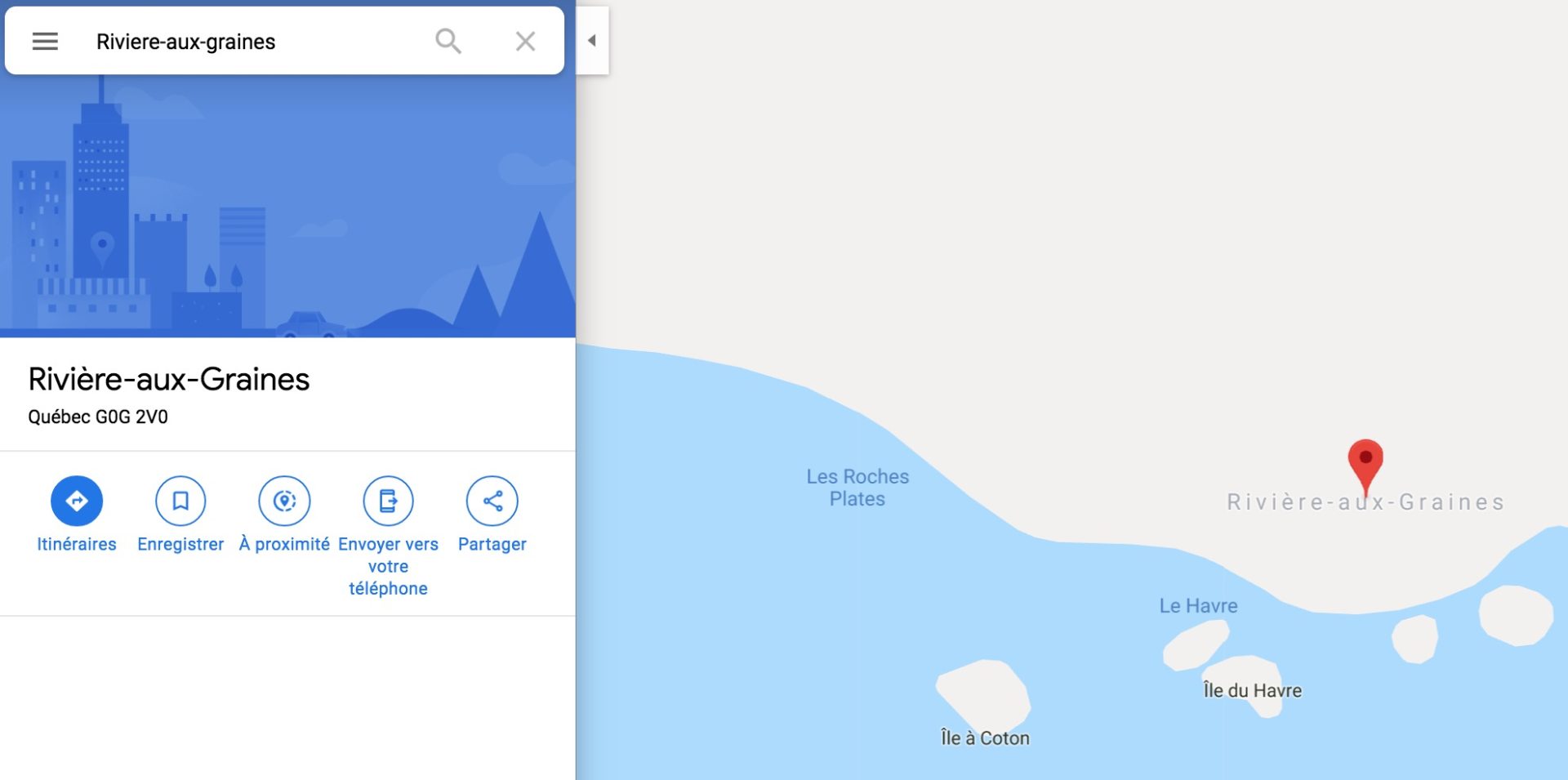Screen dimensions: 1568x780
Task: Click the Île à Coton label
Action: pos(985,738)
